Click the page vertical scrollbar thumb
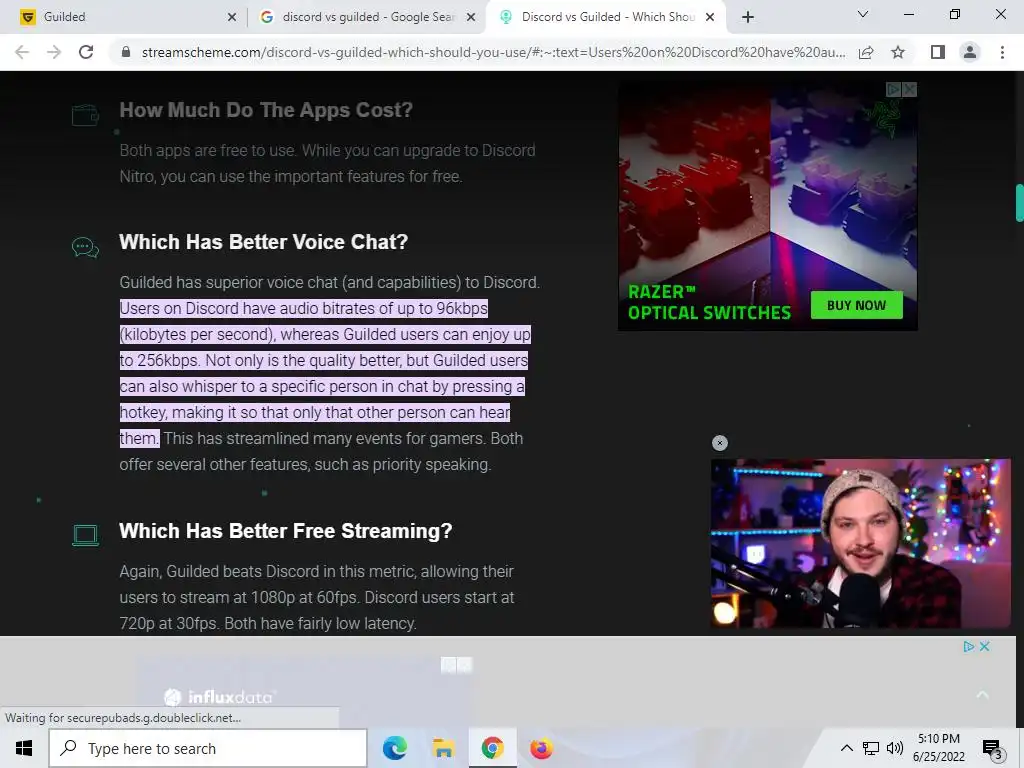This screenshot has height=768, width=1024. point(1019,204)
